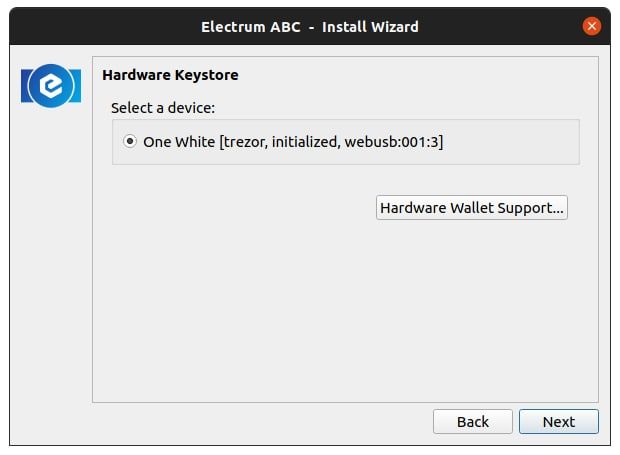This screenshot has height=455, width=620.
Task: Click the Back button
Action: [473, 421]
